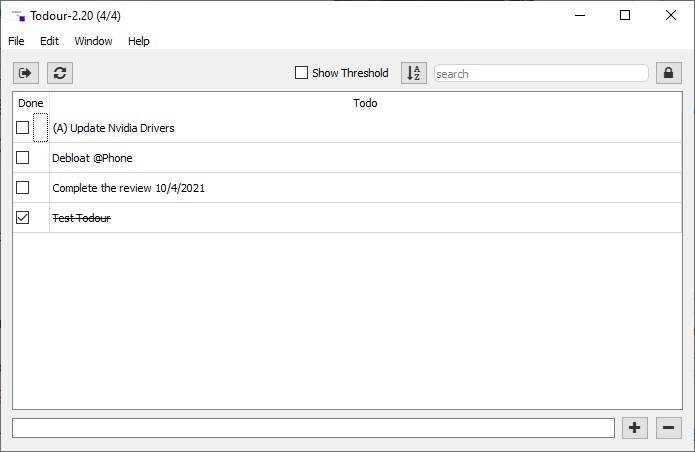Uncheck the Test Todour task

(23, 218)
